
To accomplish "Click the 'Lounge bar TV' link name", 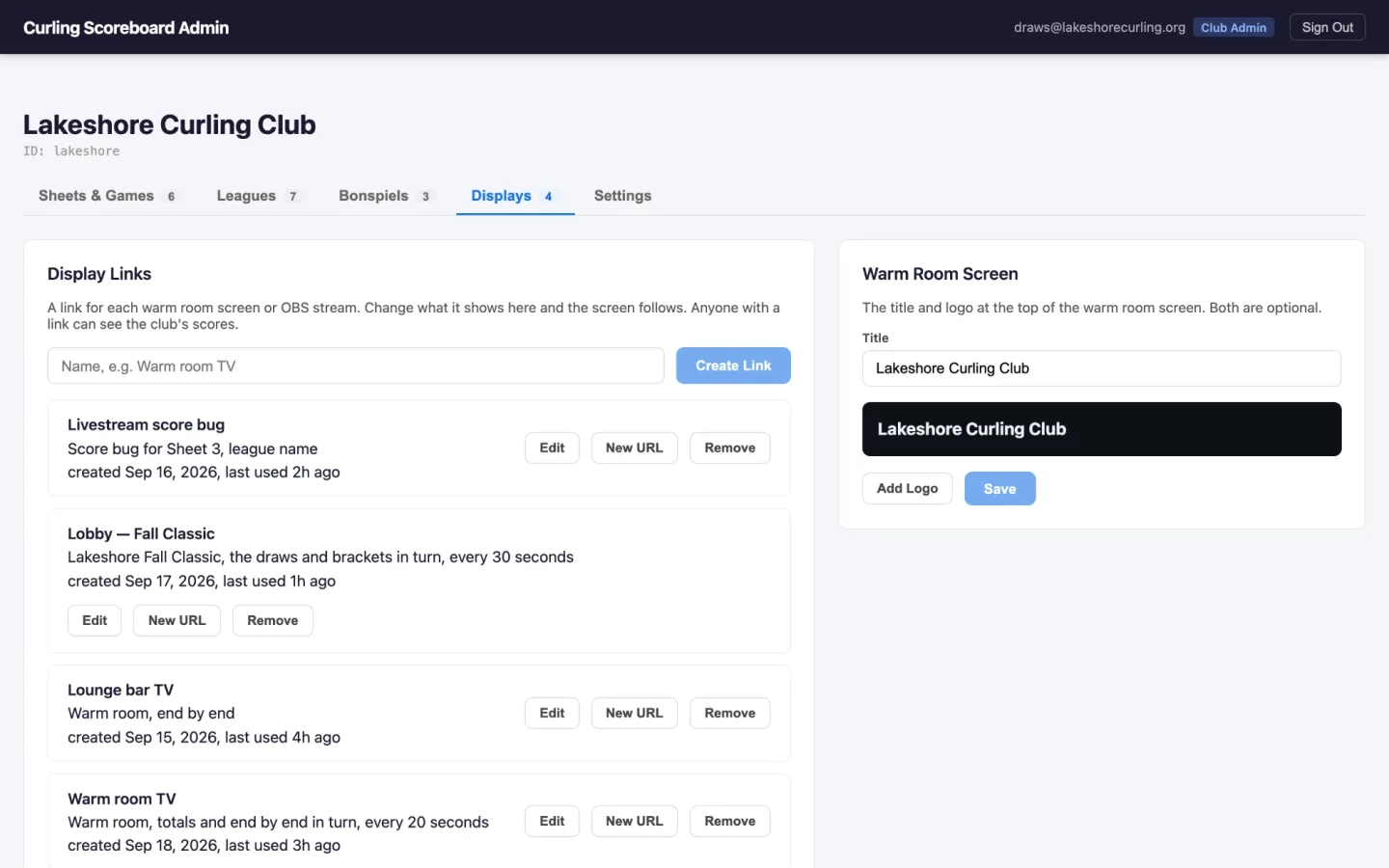I will (x=121, y=690).
